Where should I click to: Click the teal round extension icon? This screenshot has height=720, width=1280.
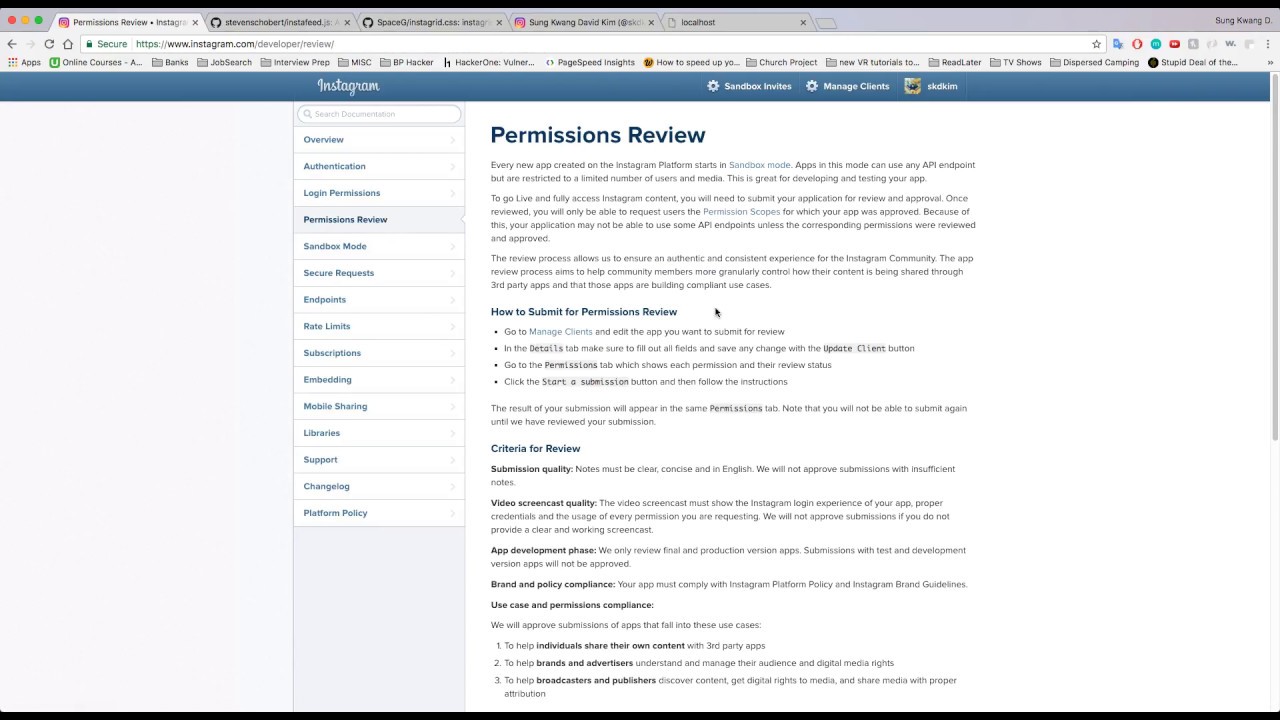pyautogui.click(x=1156, y=44)
